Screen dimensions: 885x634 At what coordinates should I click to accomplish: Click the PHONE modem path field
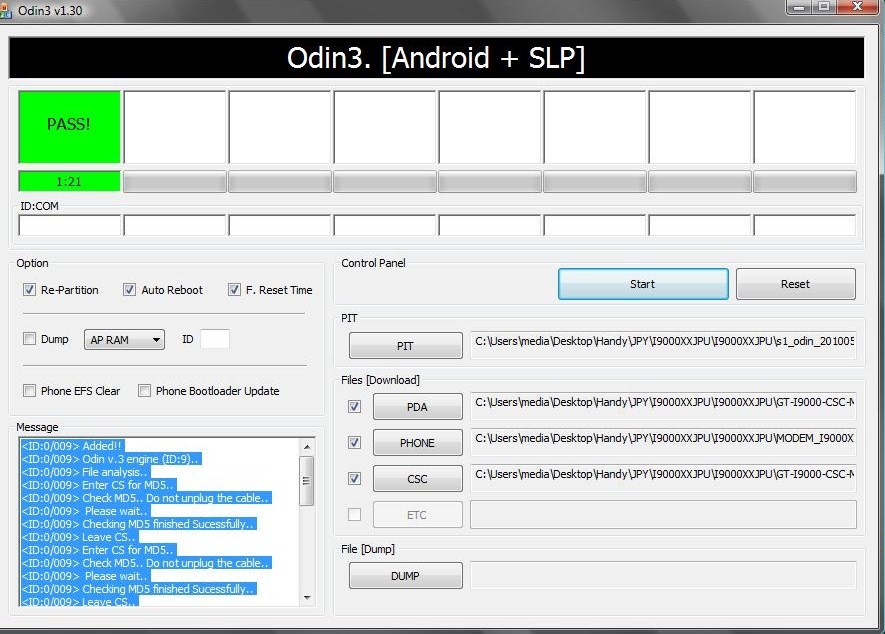coord(663,442)
